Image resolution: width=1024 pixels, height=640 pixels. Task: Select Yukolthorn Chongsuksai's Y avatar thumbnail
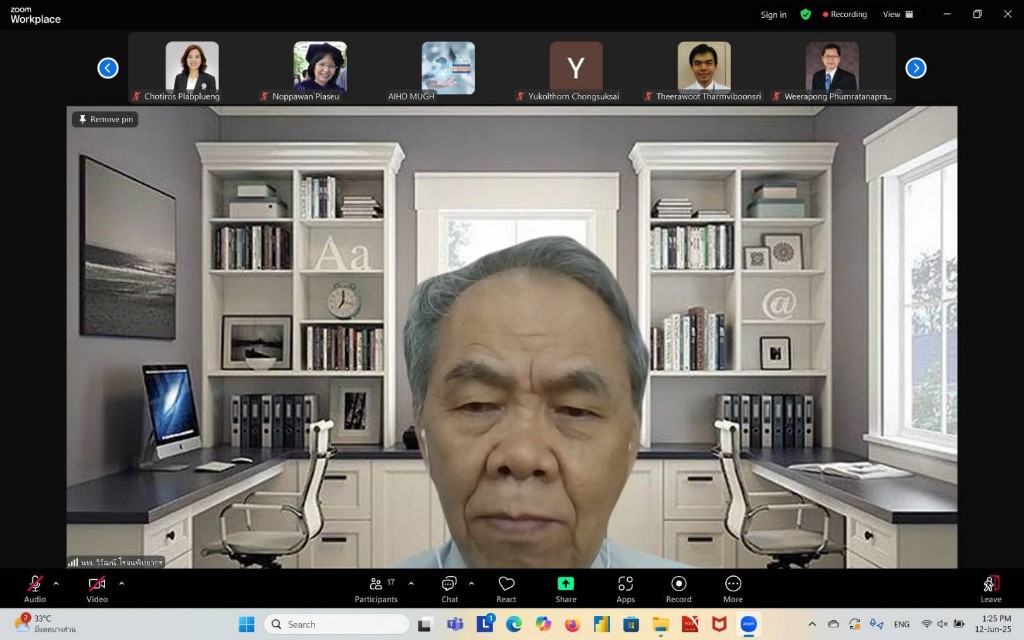point(576,67)
